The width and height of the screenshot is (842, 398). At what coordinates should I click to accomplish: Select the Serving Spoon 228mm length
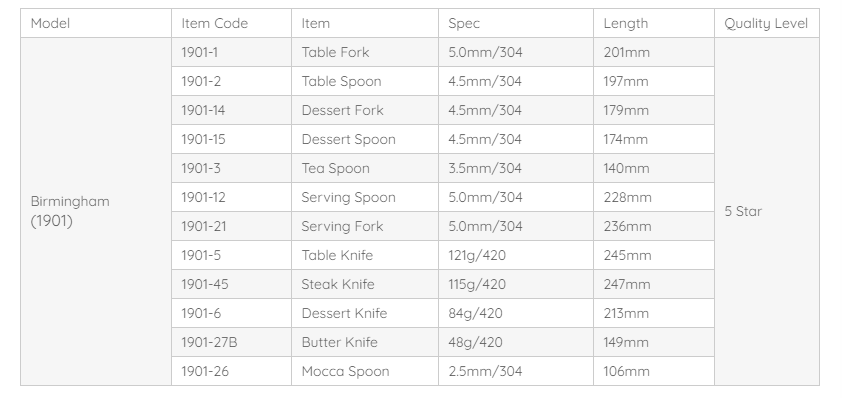[x=654, y=198]
